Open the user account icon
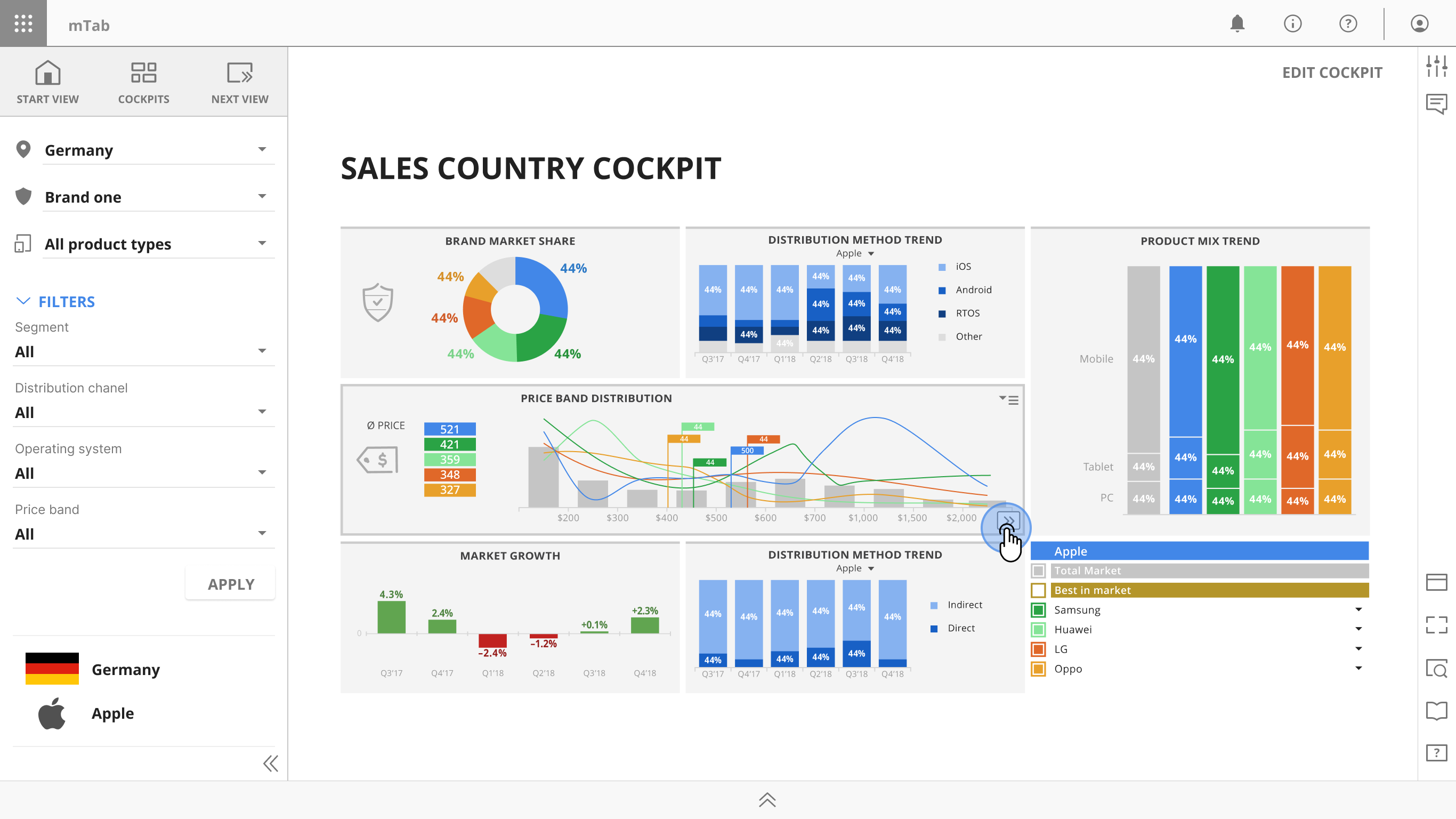 (1419, 23)
